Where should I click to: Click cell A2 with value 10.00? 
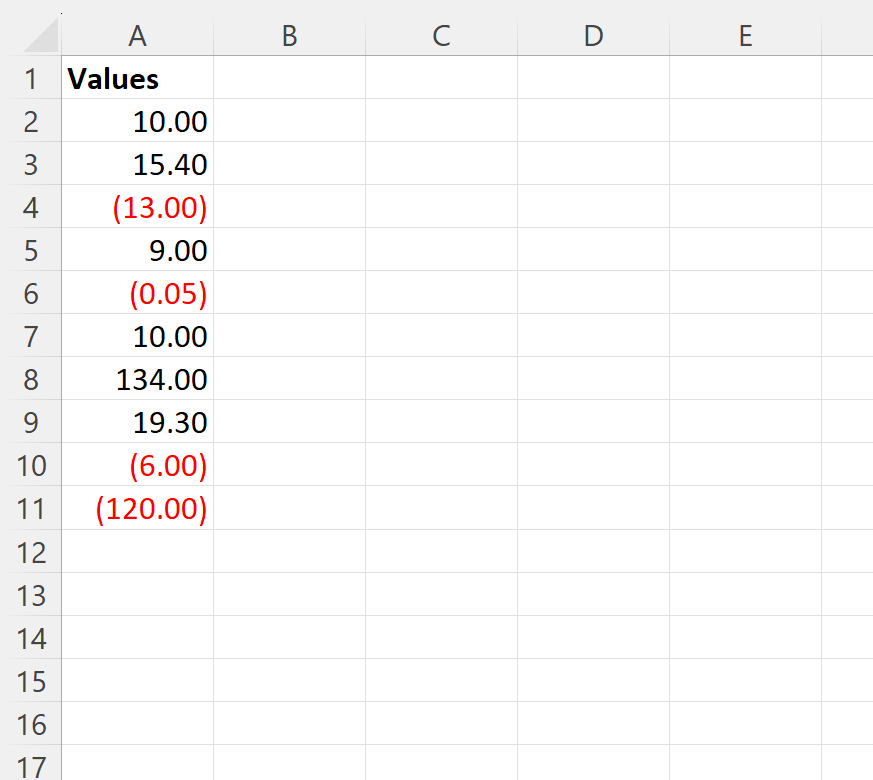[138, 120]
